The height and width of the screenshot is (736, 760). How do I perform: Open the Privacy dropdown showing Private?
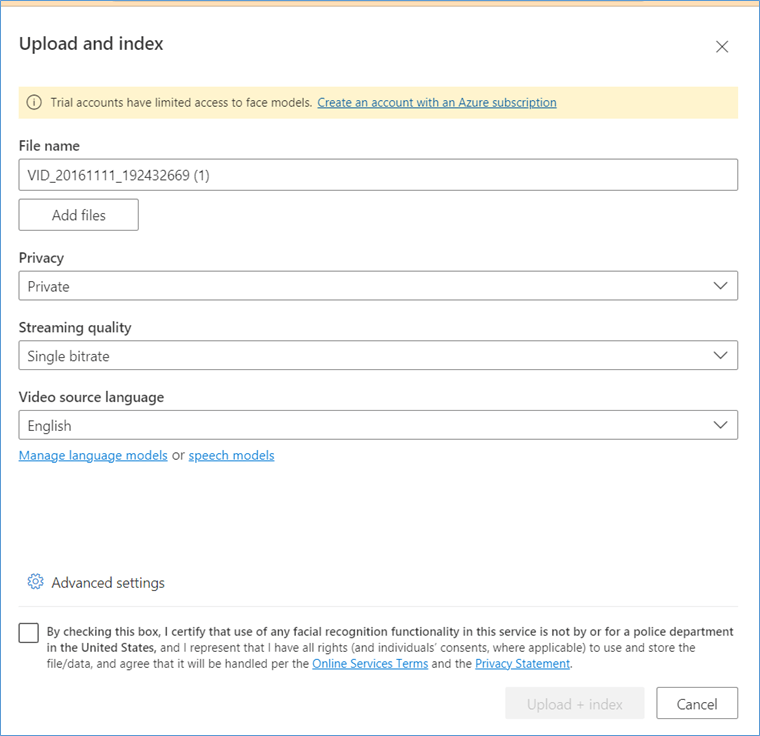[x=378, y=286]
